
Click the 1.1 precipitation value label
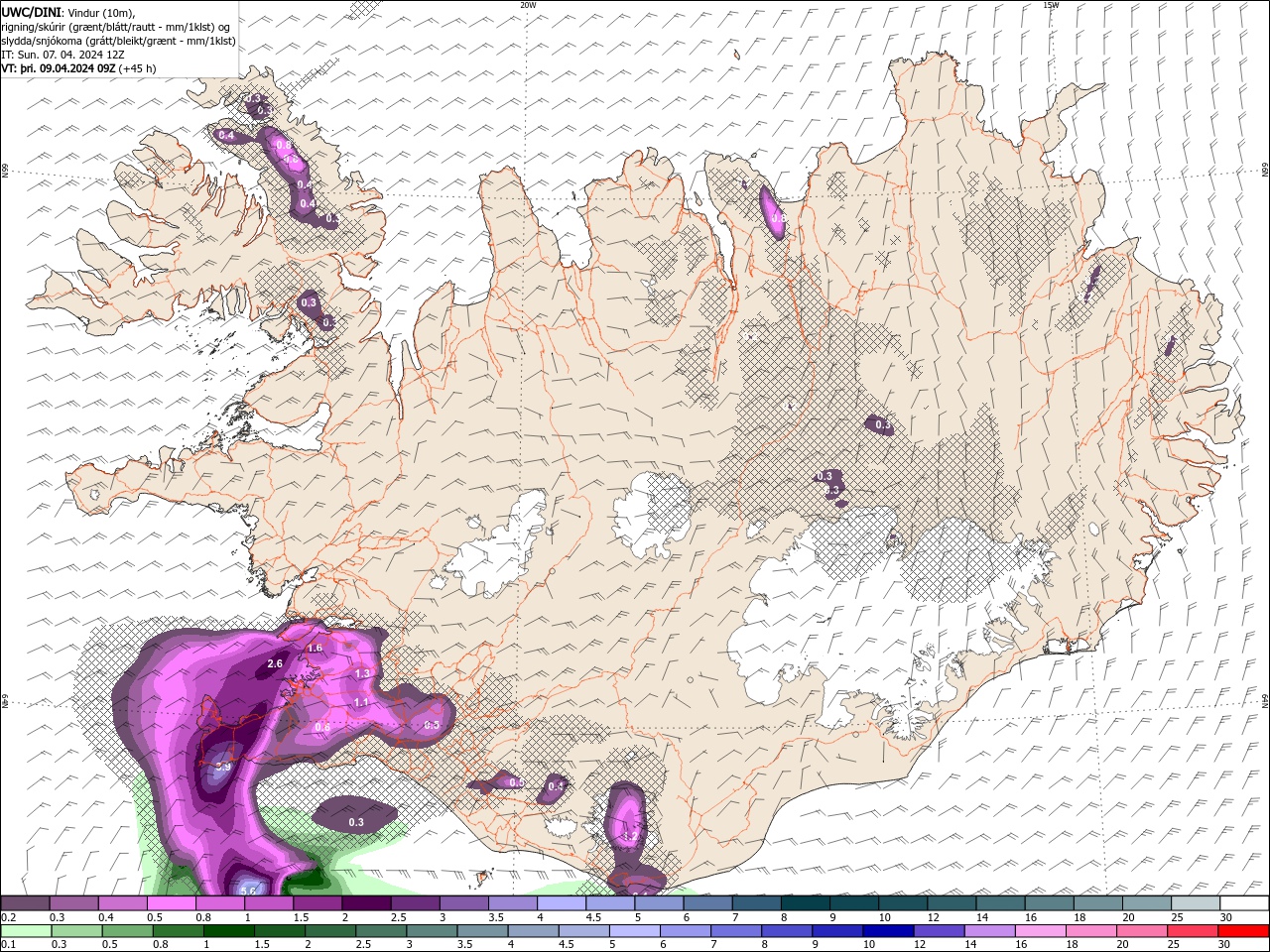tap(361, 702)
